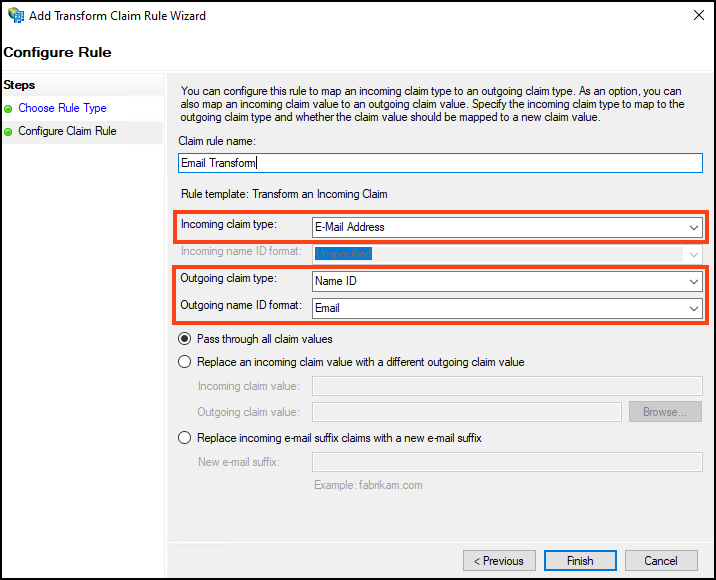Image resolution: width=716 pixels, height=580 pixels.
Task: Click into the Claim rule name field
Action: pos(440,163)
